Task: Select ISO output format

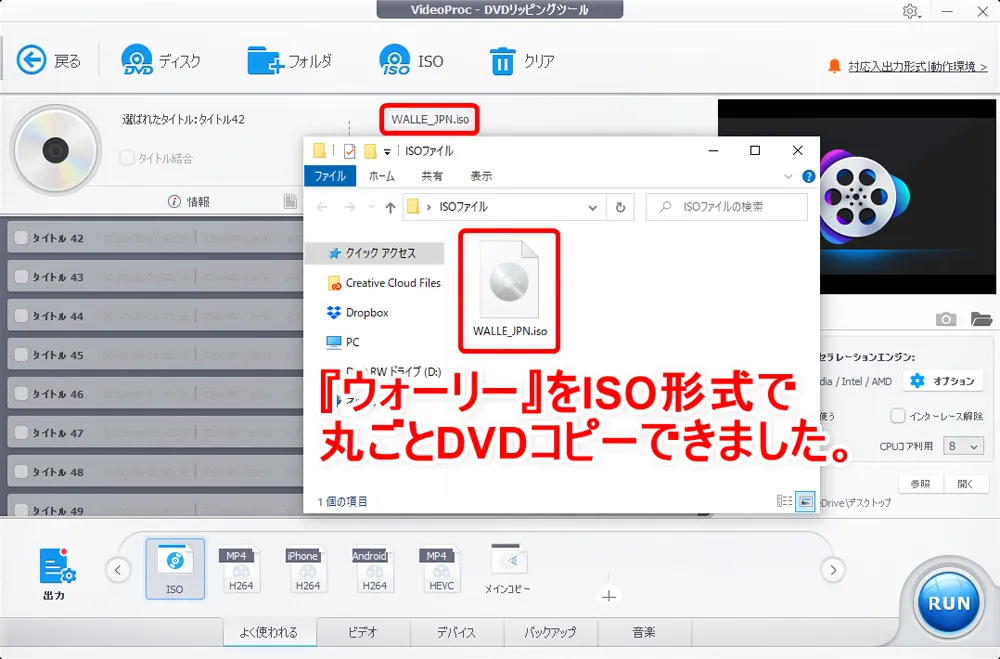Action: [175, 568]
